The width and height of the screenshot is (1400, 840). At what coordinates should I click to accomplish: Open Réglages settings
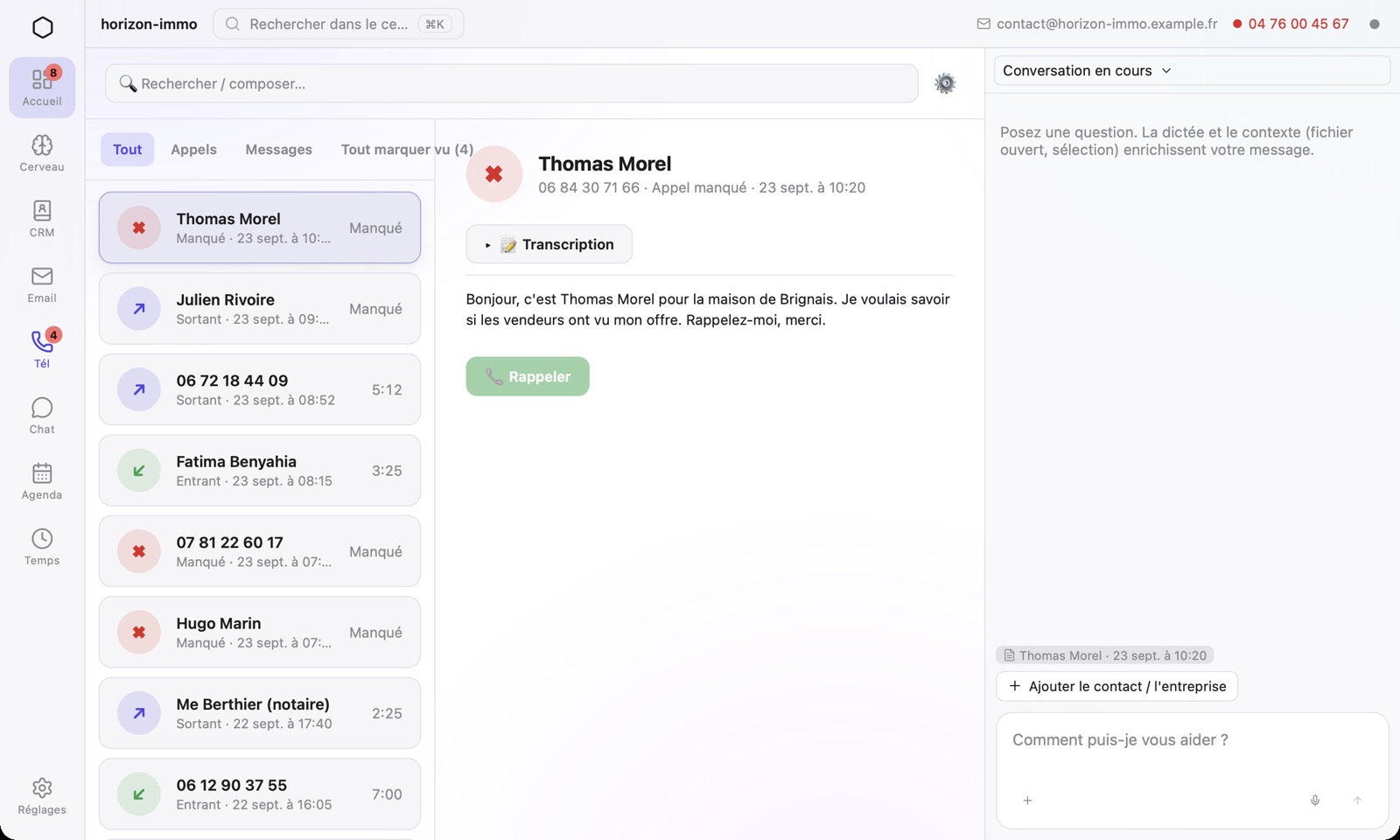42,796
